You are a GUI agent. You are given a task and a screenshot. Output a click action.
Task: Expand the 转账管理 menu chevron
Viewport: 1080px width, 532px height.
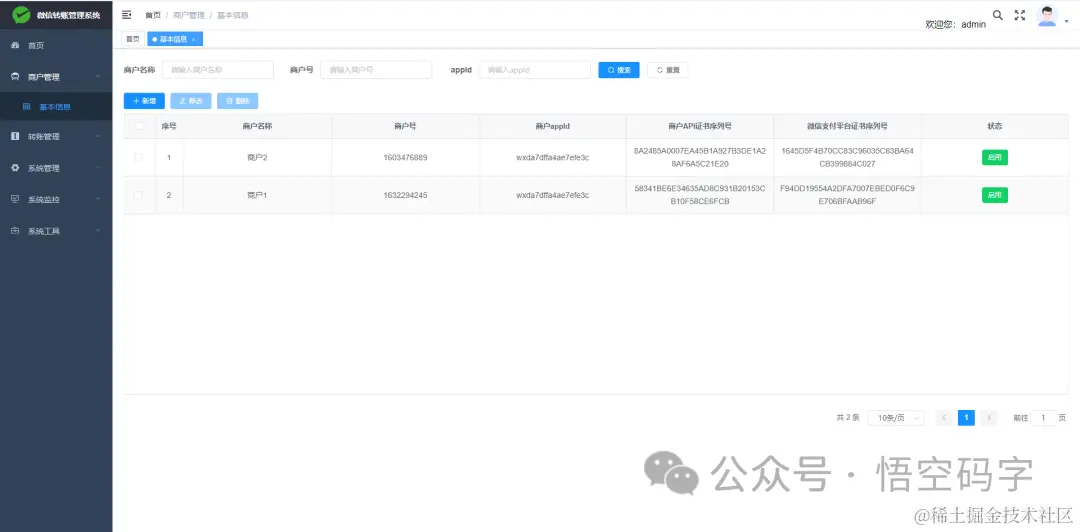click(x=98, y=136)
